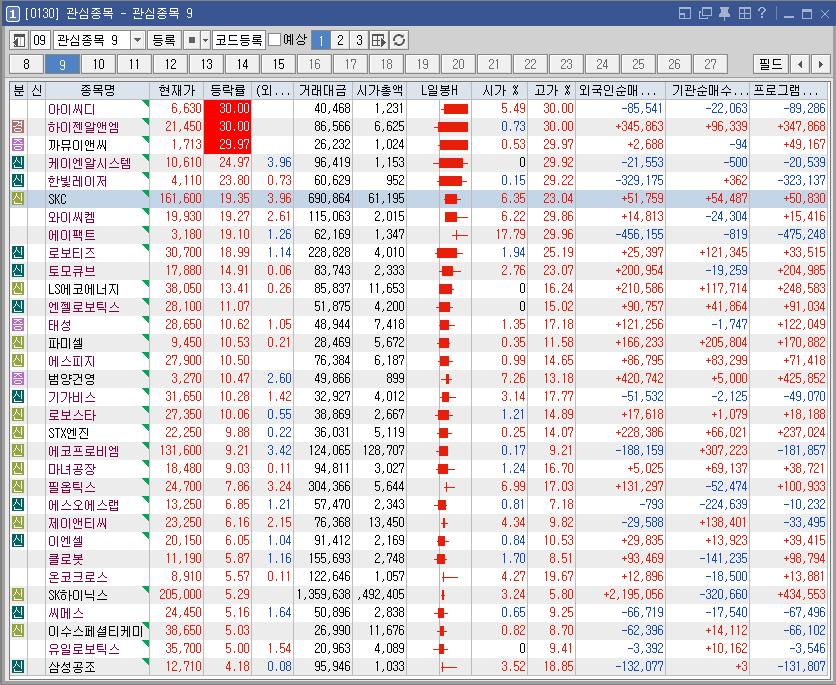836x685 pixels.
Task: Select page 2 toggle button
Action: [x=340, y=40]
